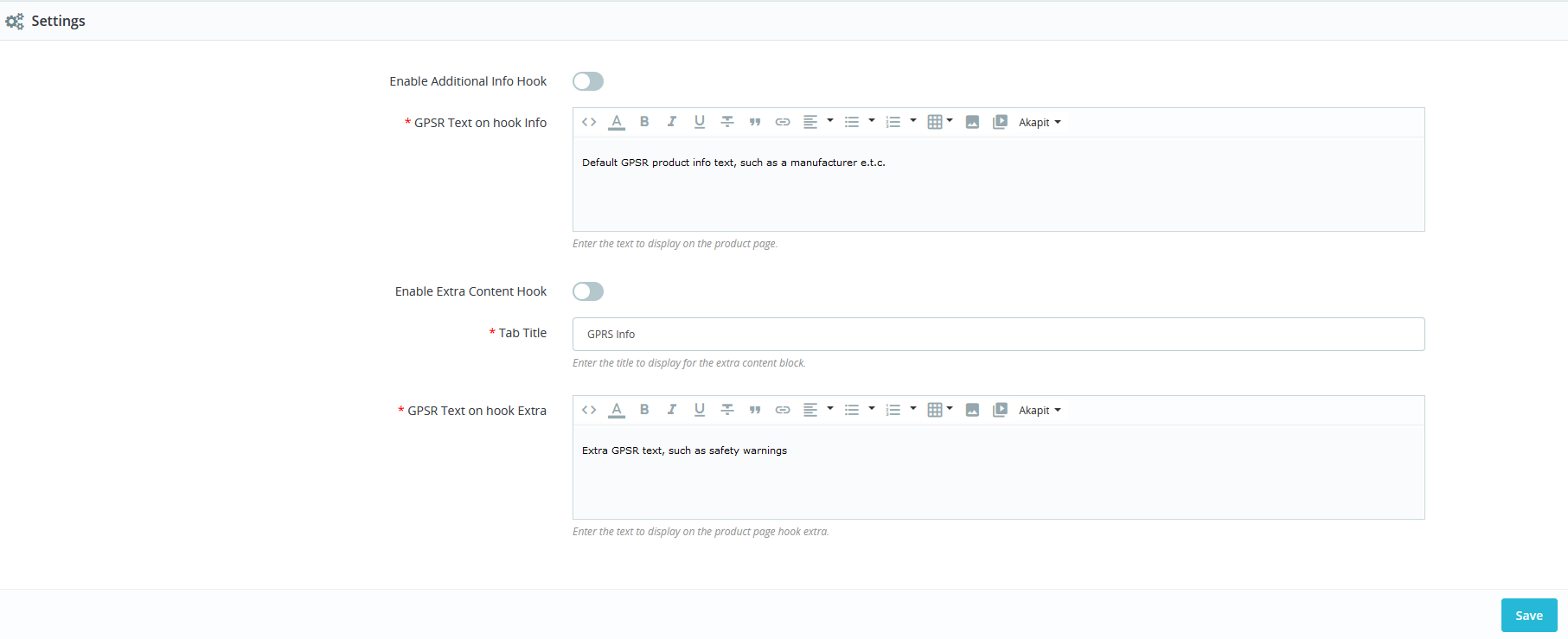This screenshot has height=639, width=1568.
Task: Save the settings with the Save button
Action: (x=1529, y=616)
